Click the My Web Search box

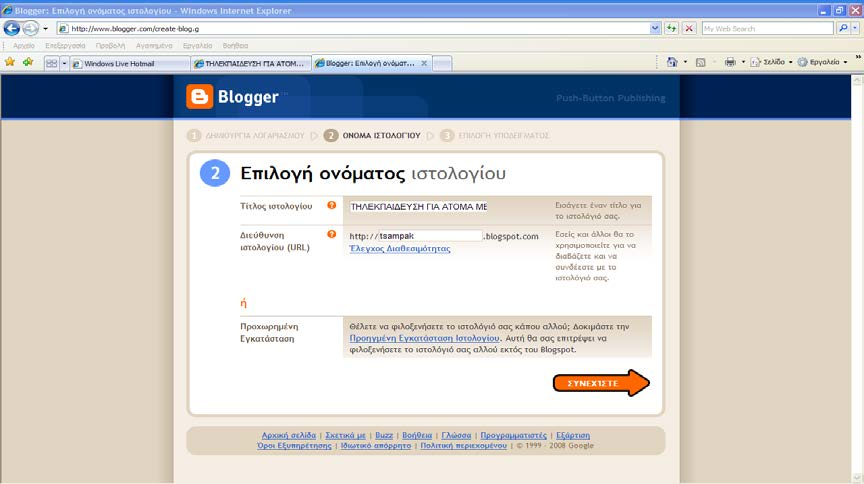767,29
